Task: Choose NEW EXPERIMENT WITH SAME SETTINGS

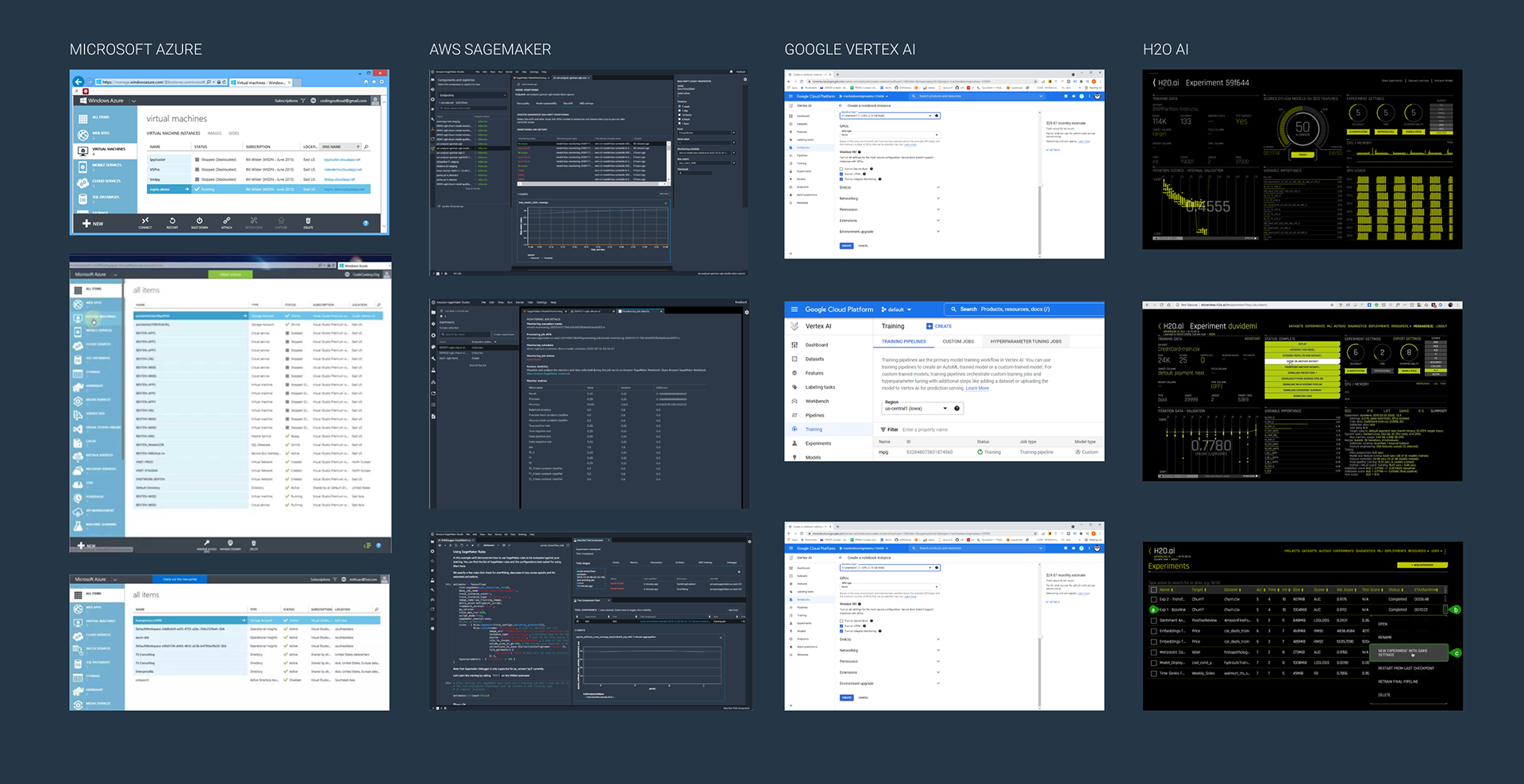Action: click(1409, 652)
